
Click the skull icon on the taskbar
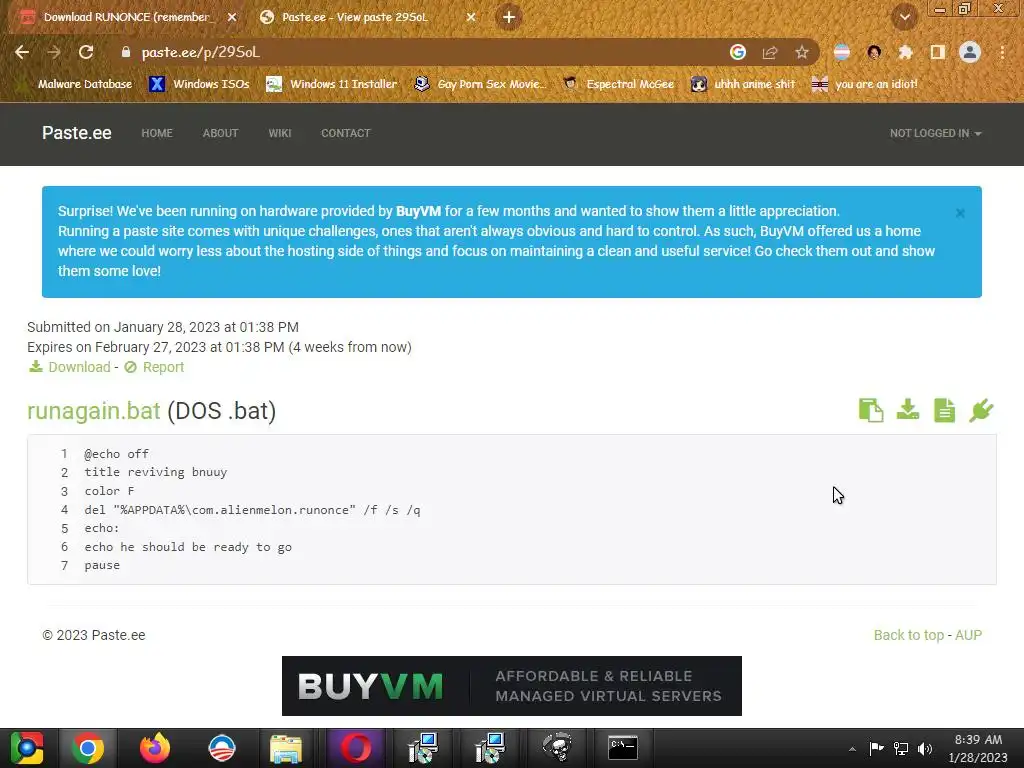pyautogui.click(x=557, y=748)
